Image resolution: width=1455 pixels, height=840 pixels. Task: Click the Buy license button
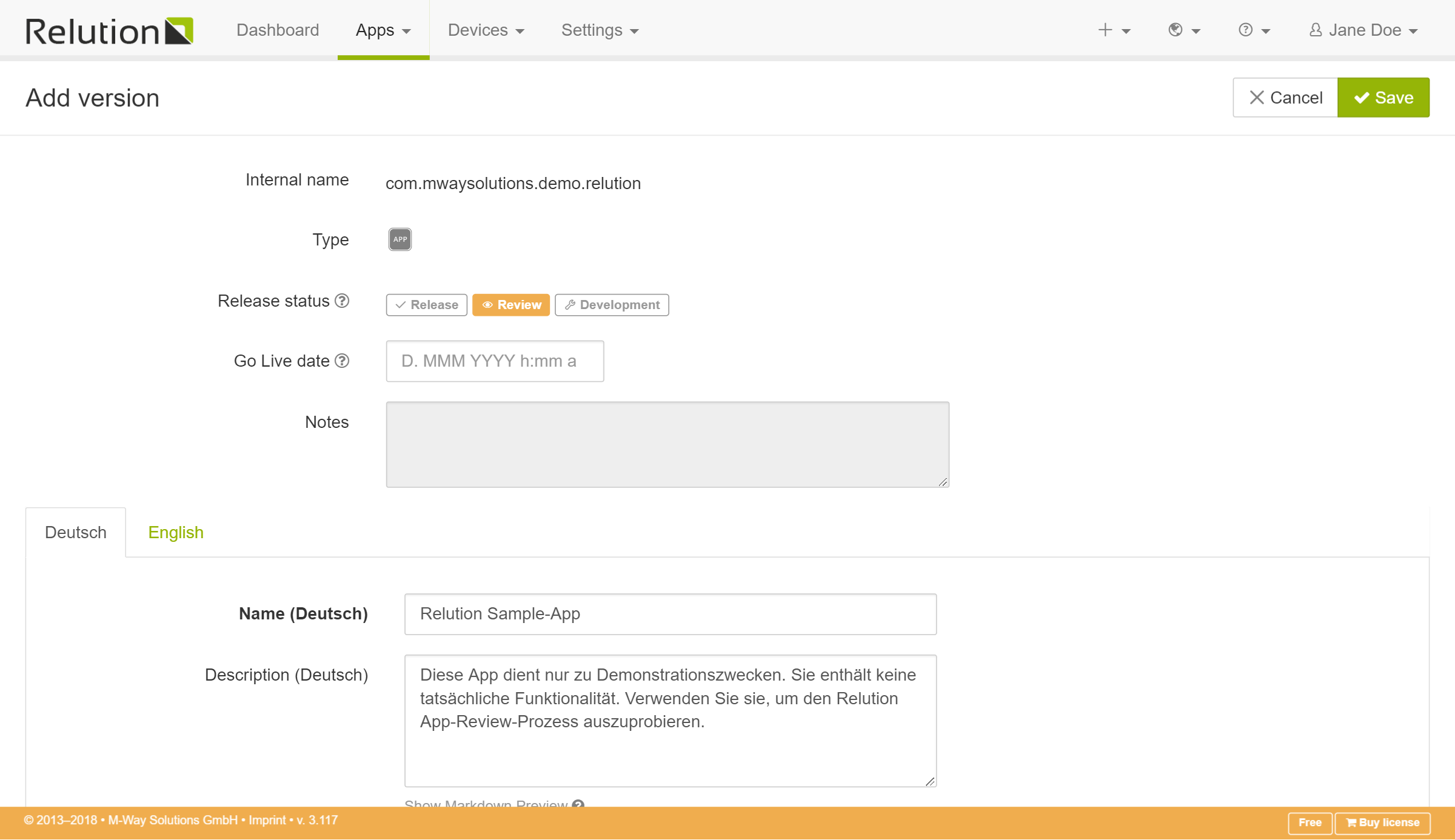(x=1382, y=822)
